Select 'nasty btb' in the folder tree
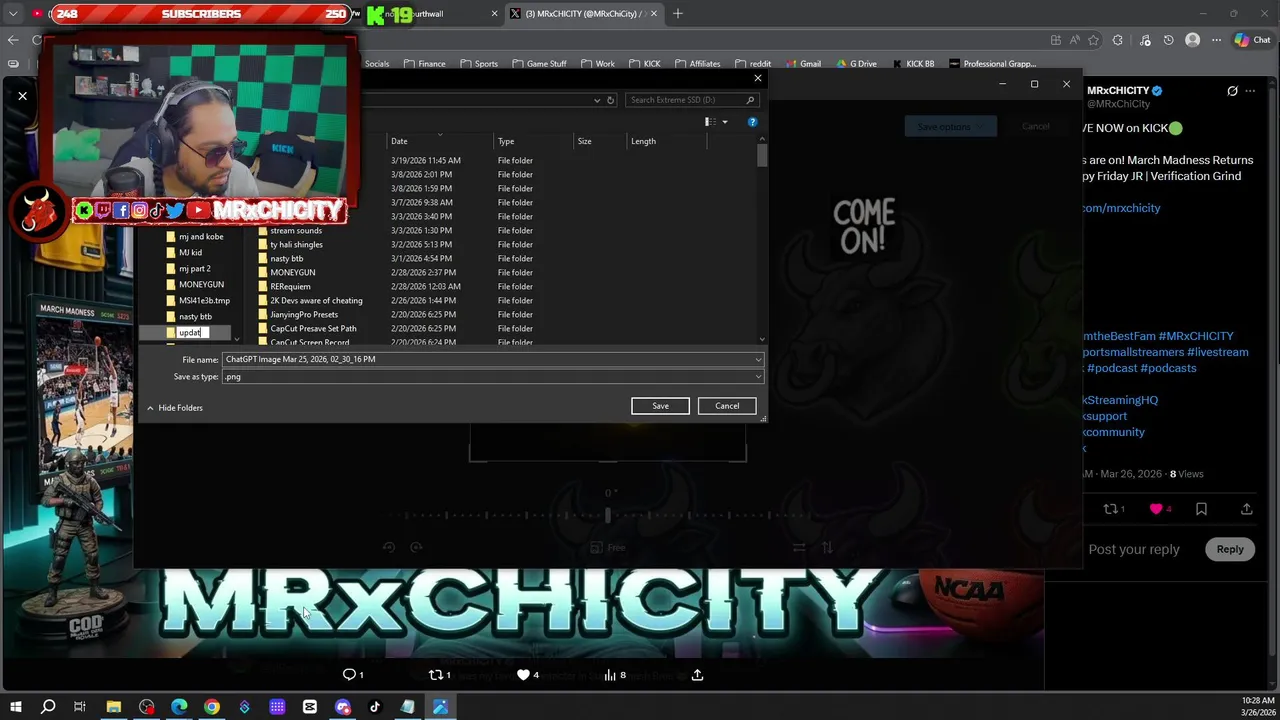This screenshot has width=1280, height=720. point(195,317)
